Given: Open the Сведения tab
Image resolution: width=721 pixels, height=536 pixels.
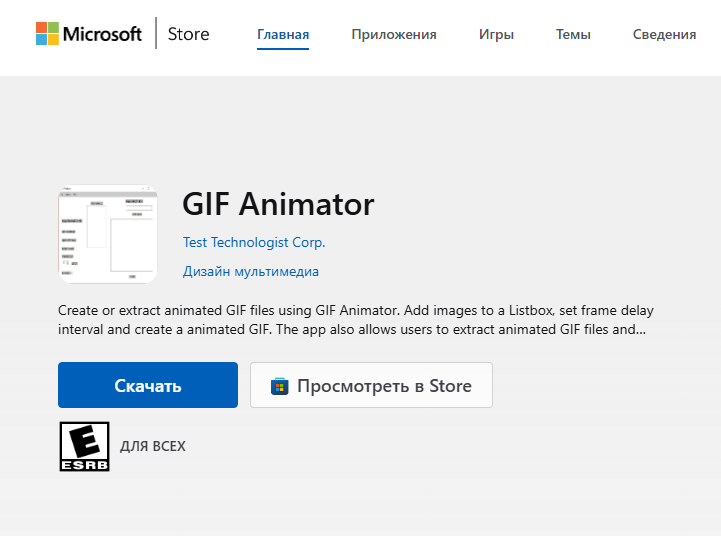Looking at the screenshot, I should click(664, 34).
